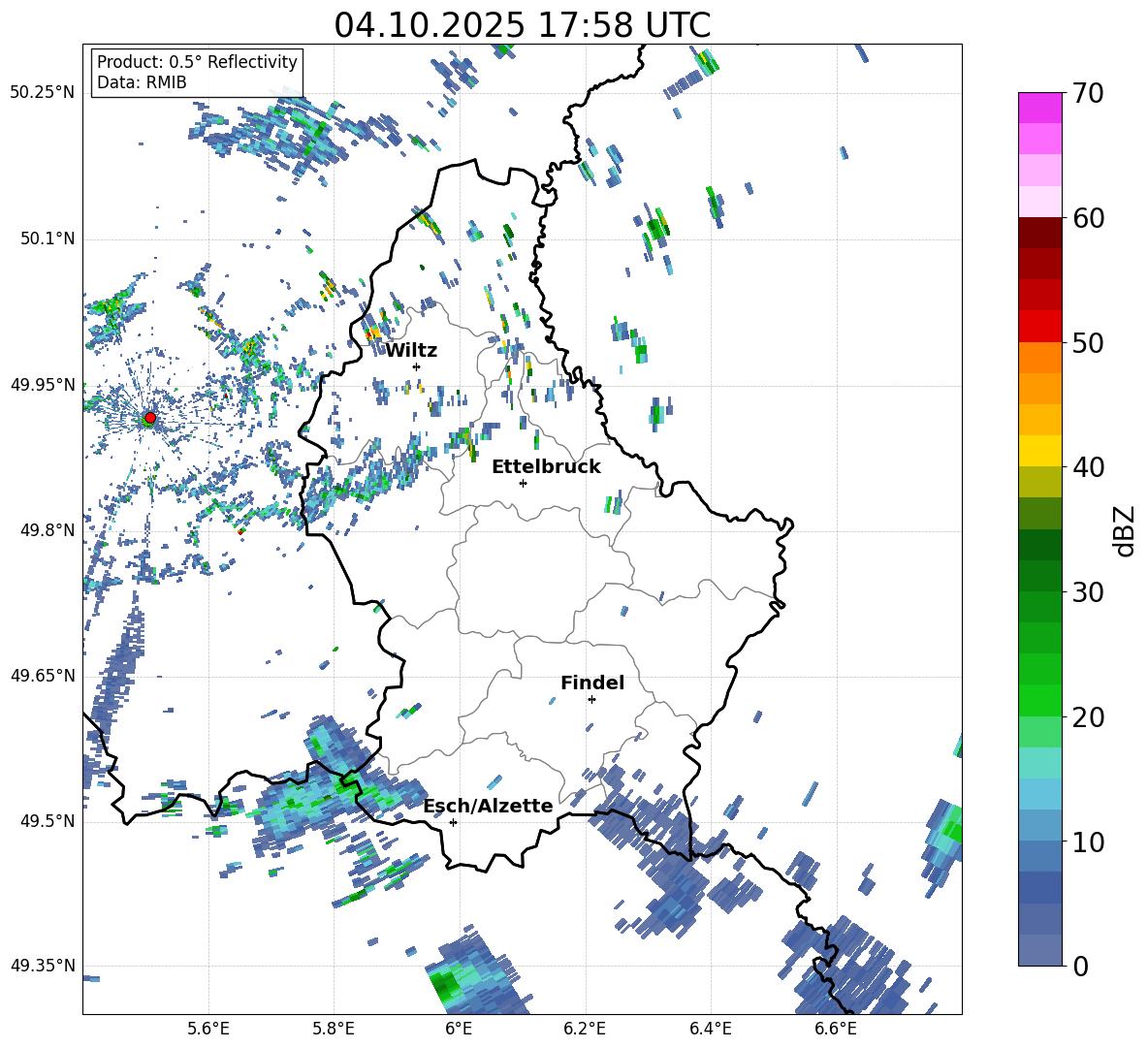Viewport: 1148px width, 1048px height.
Task: Select the Wiltz city label
Action: pos(411,351)
